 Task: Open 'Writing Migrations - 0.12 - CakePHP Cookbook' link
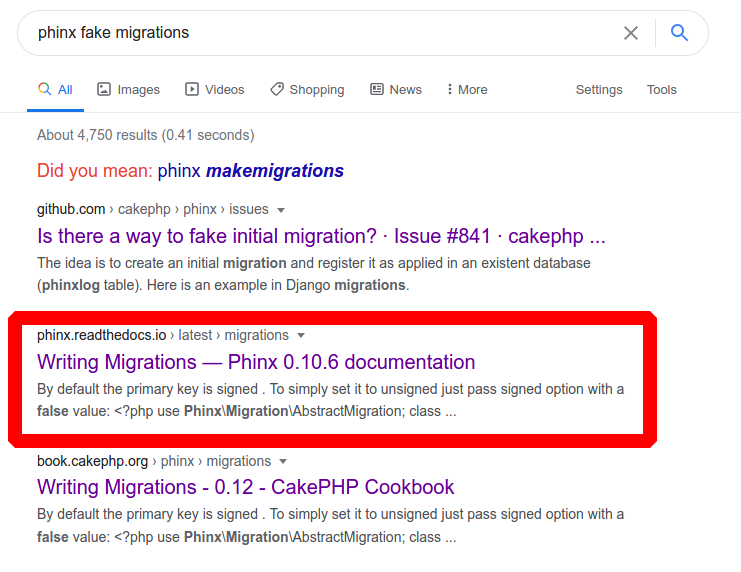(x=246, y=487)
